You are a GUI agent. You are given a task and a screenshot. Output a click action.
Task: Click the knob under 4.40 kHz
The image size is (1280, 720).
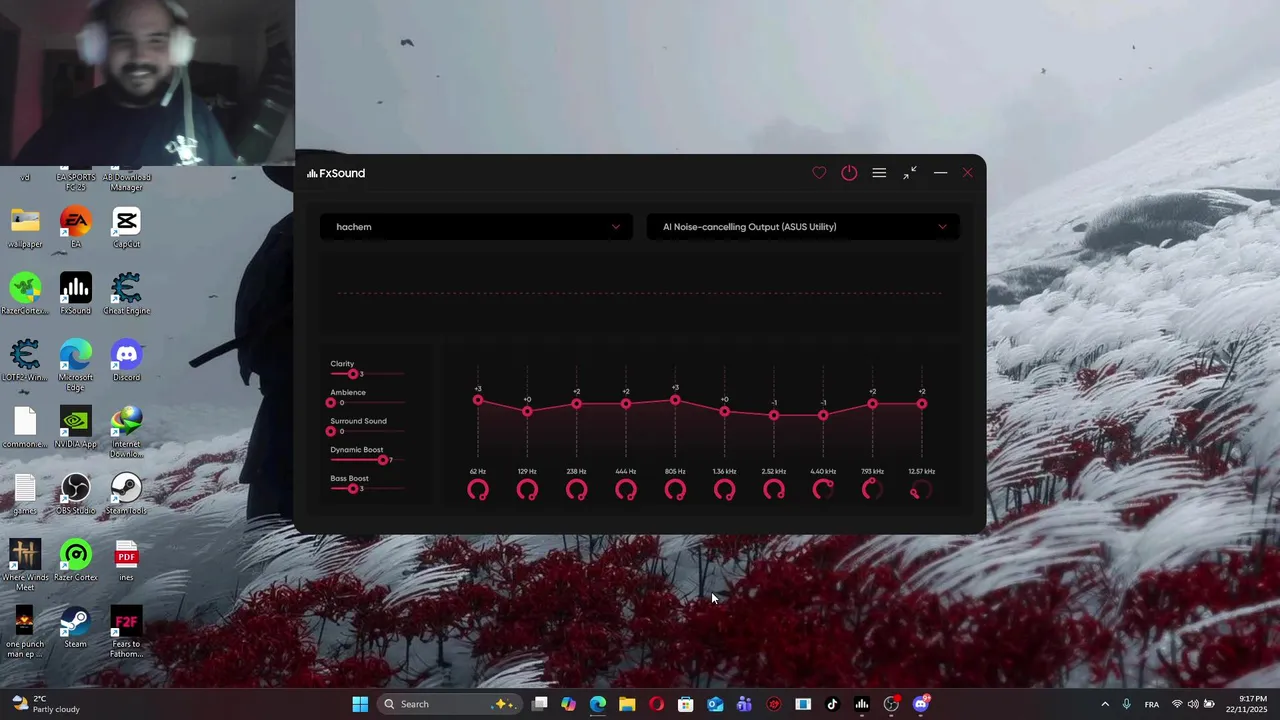click(823, 490)
